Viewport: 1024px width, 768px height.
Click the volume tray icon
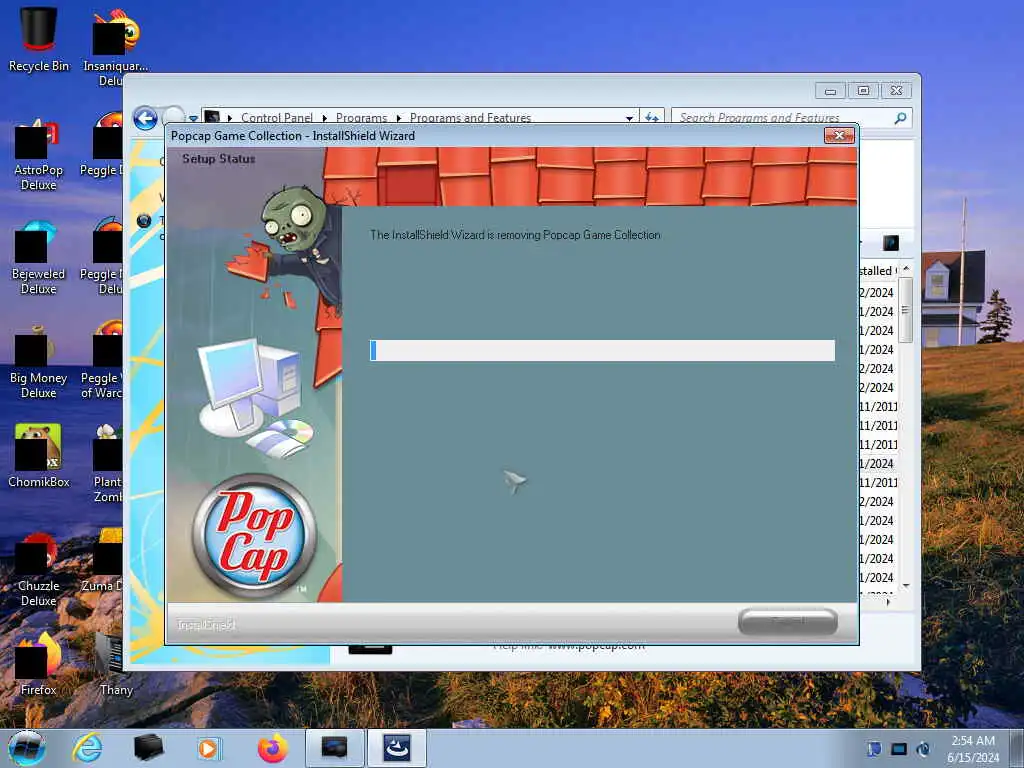pos(923,749)
